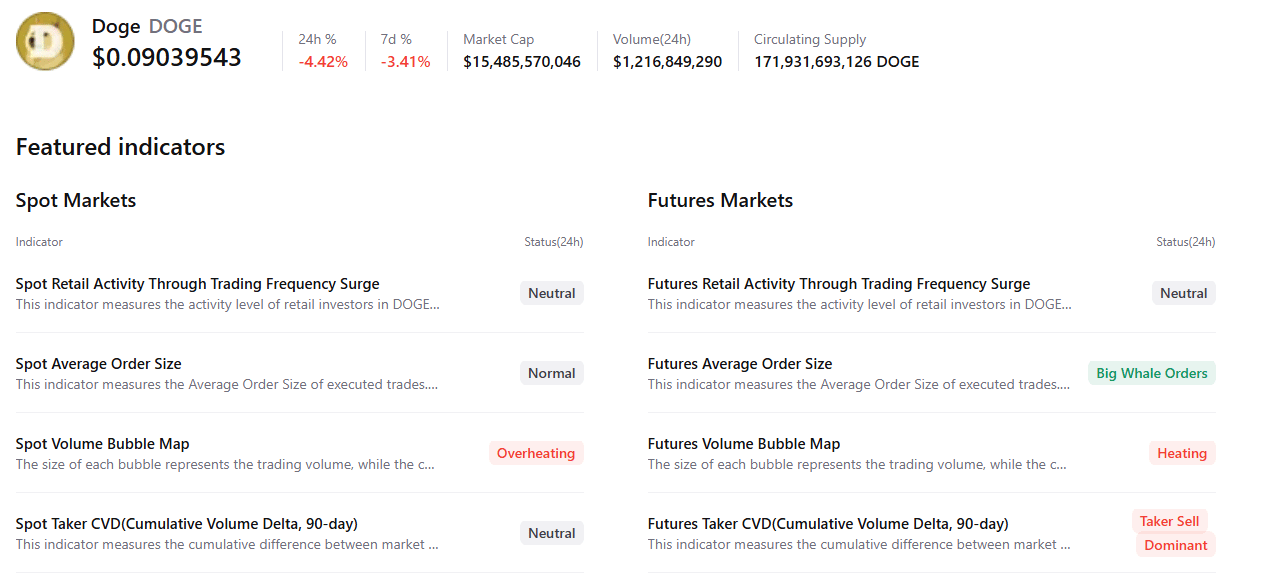
Task: Open the Spot Volume Bubble Map indicator
Action: click(x=103, y=444)
